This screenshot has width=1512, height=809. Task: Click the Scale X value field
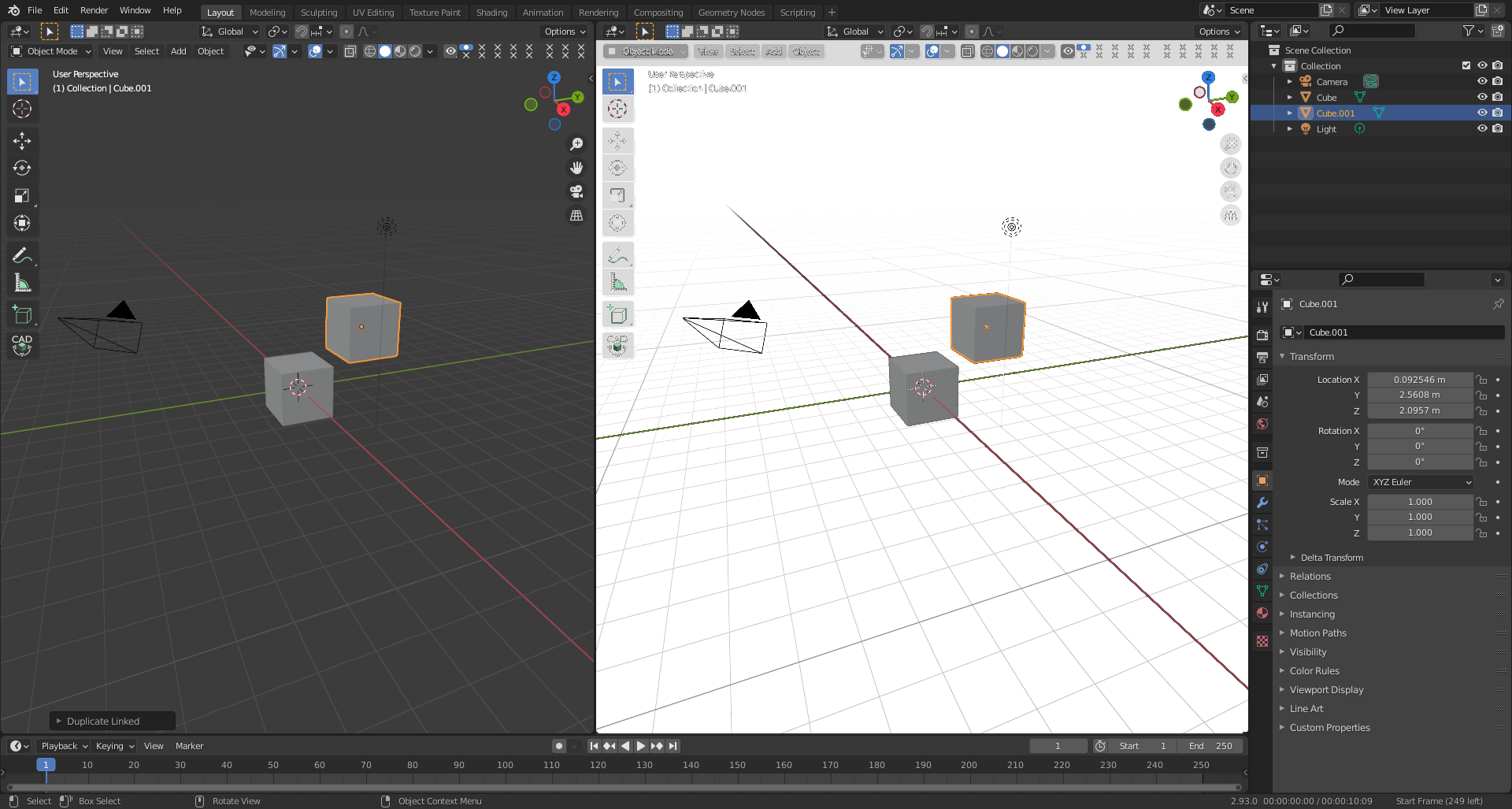tap(1420, 502)
